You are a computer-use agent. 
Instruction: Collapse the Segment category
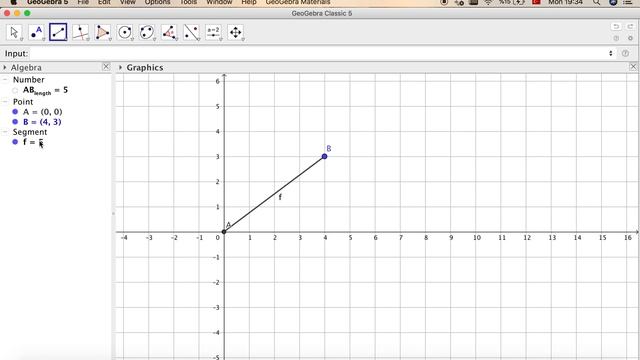tap(5, 132)
